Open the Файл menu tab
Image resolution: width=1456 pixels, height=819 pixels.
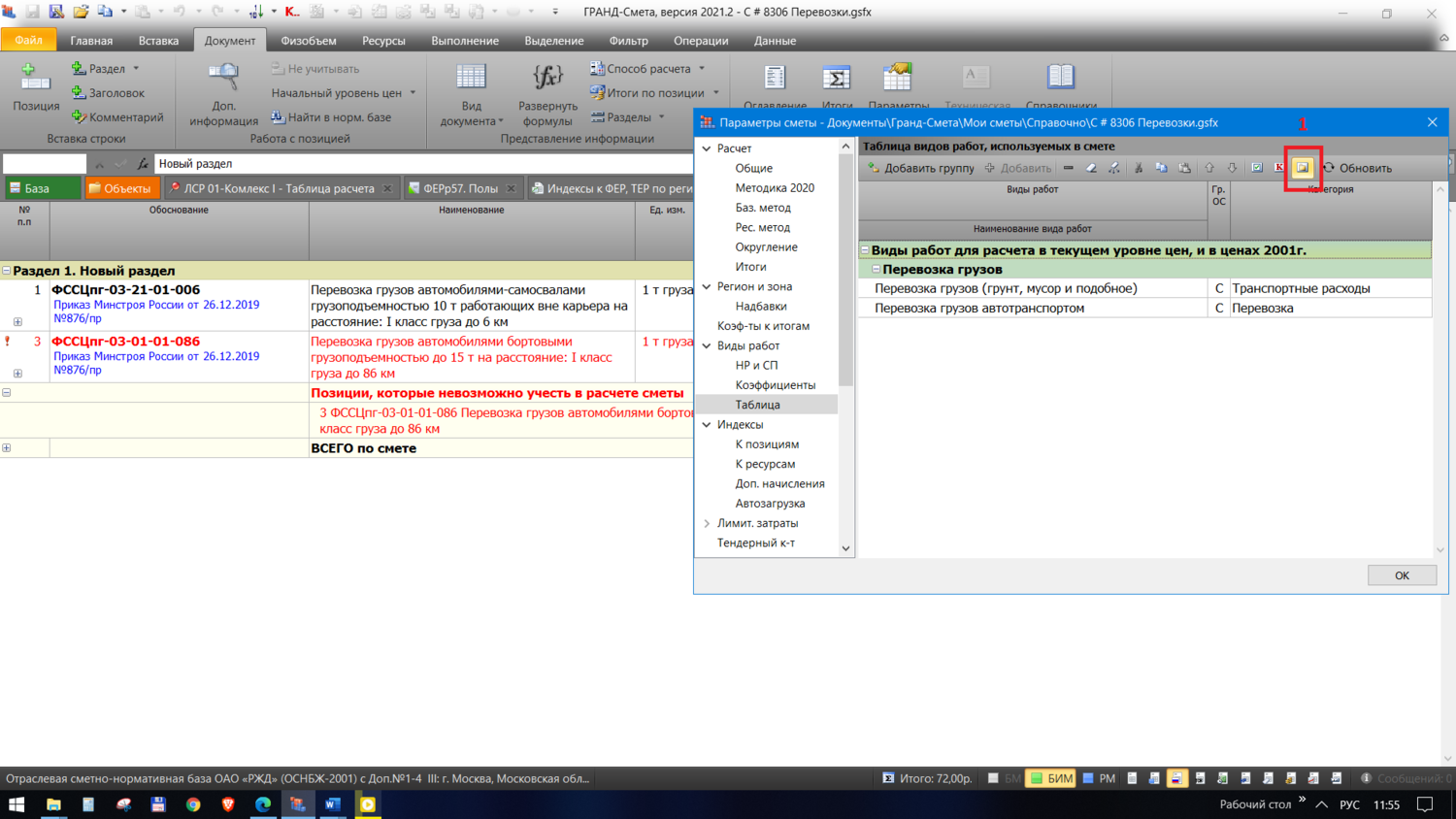(x=28, y=41)
